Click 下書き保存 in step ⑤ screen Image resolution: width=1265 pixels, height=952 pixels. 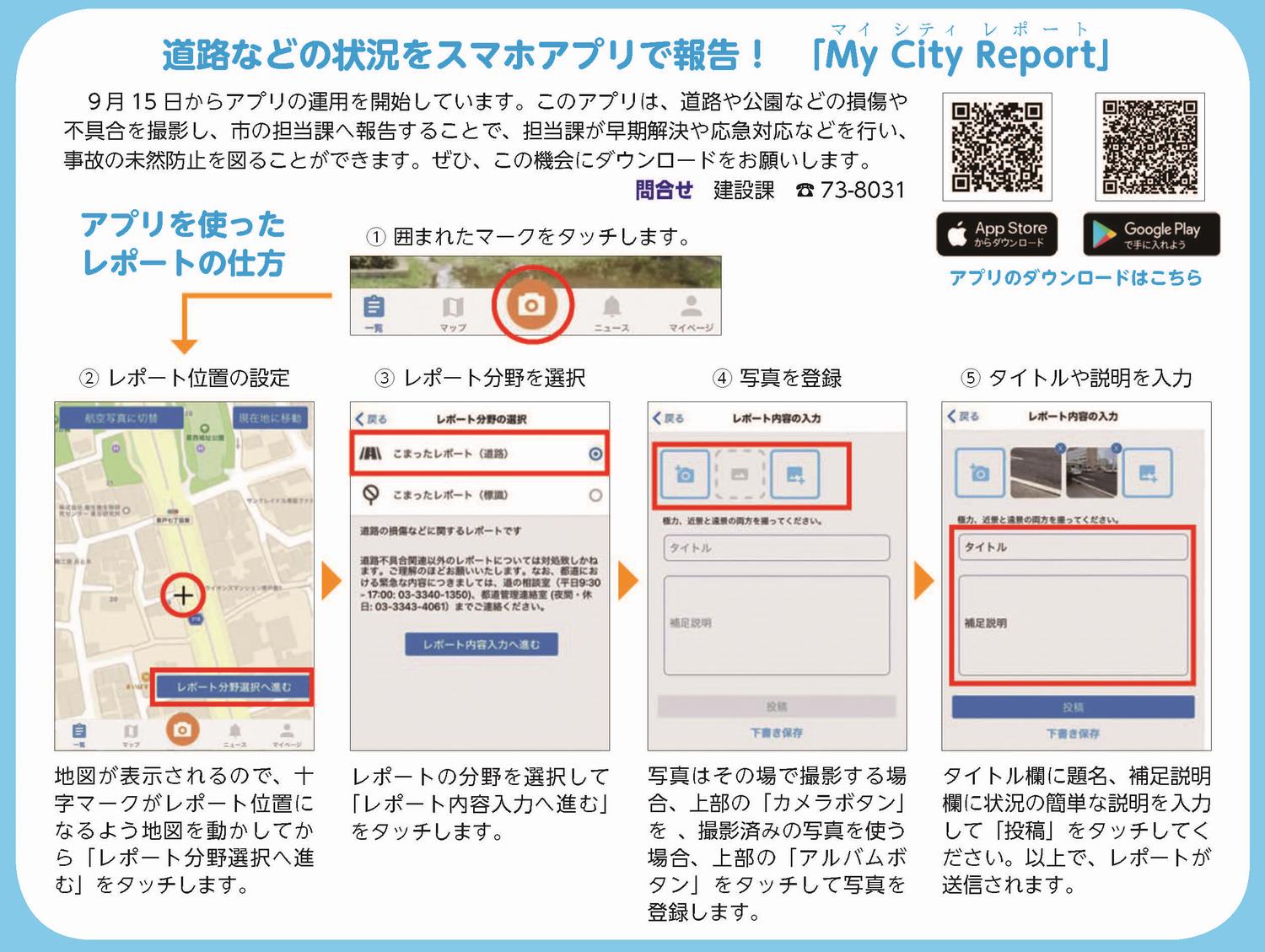click(x=1073, y=734)
